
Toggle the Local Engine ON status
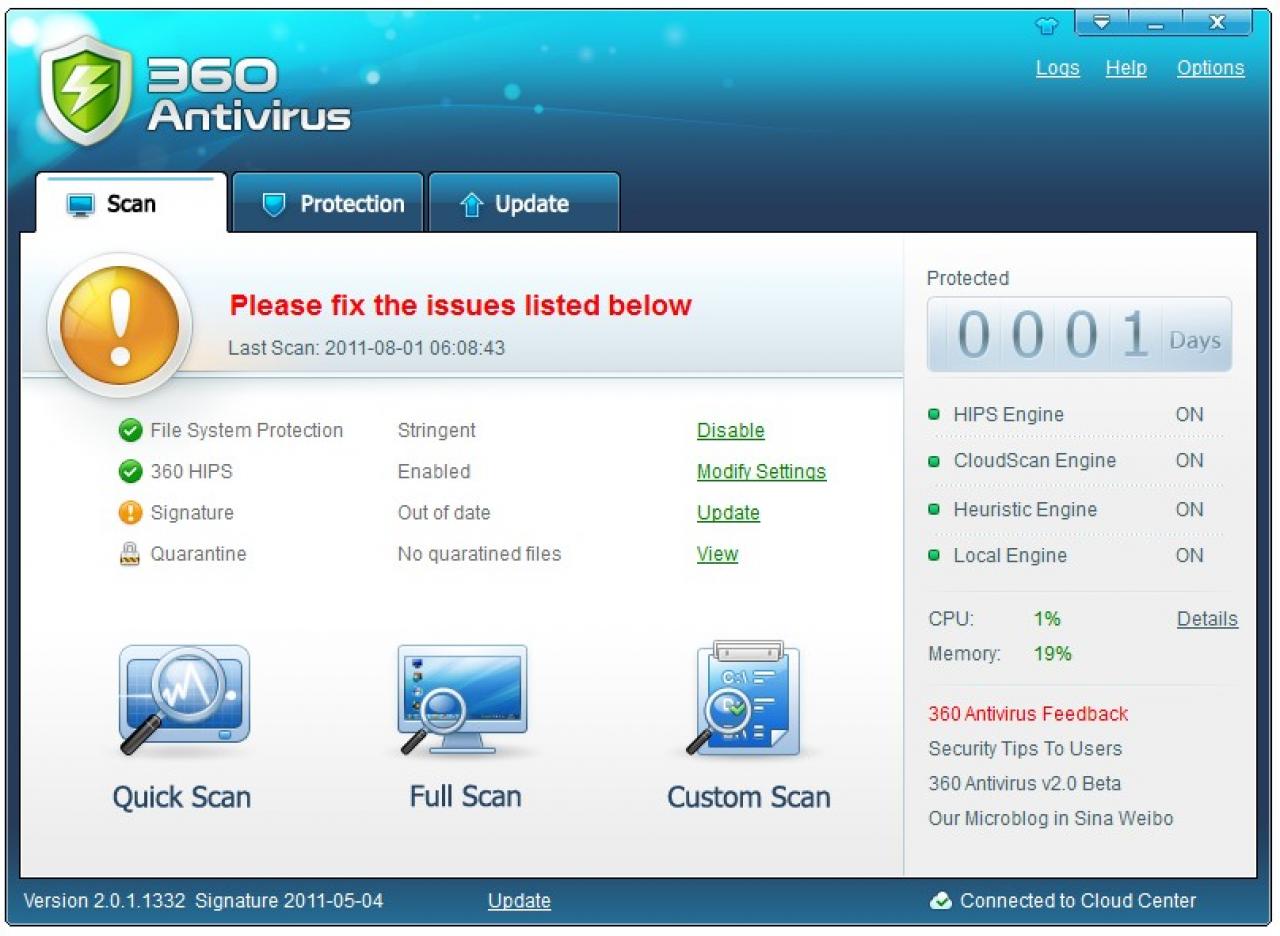tap(1190, 555)
